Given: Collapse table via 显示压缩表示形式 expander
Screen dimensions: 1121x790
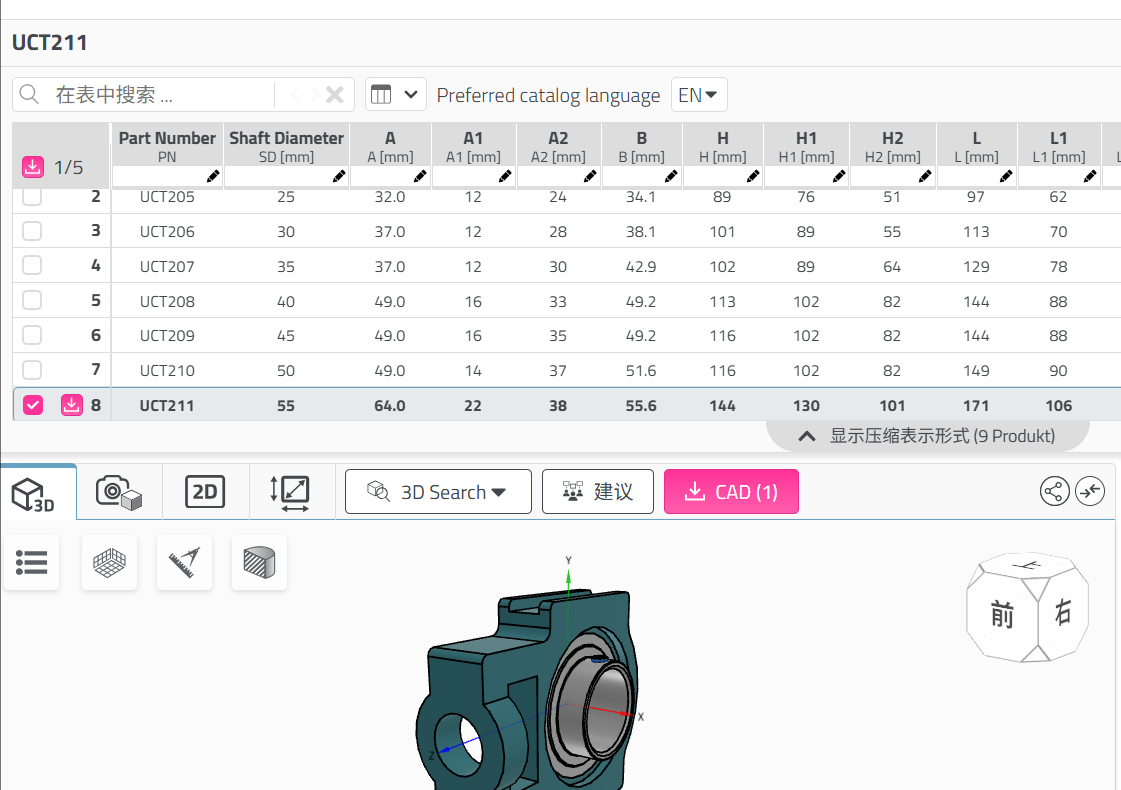Looking at the screenshot, I should [927, 436].
